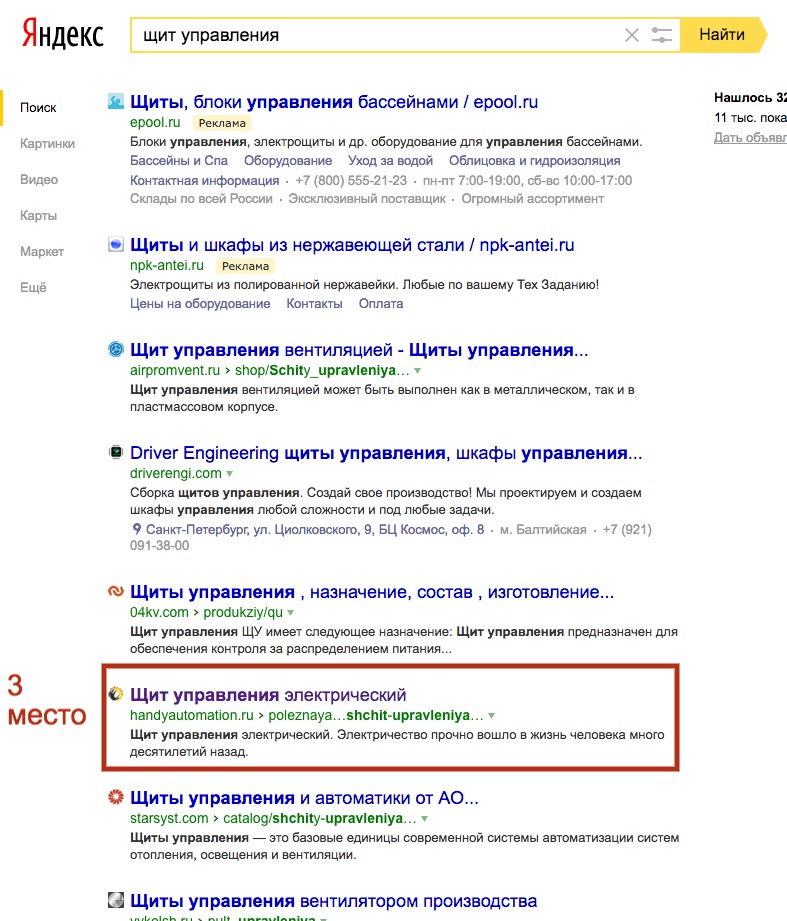This screenshot has height=921, width=787.
Task: Click 04kv.com favicon icon
Action: 116,591
